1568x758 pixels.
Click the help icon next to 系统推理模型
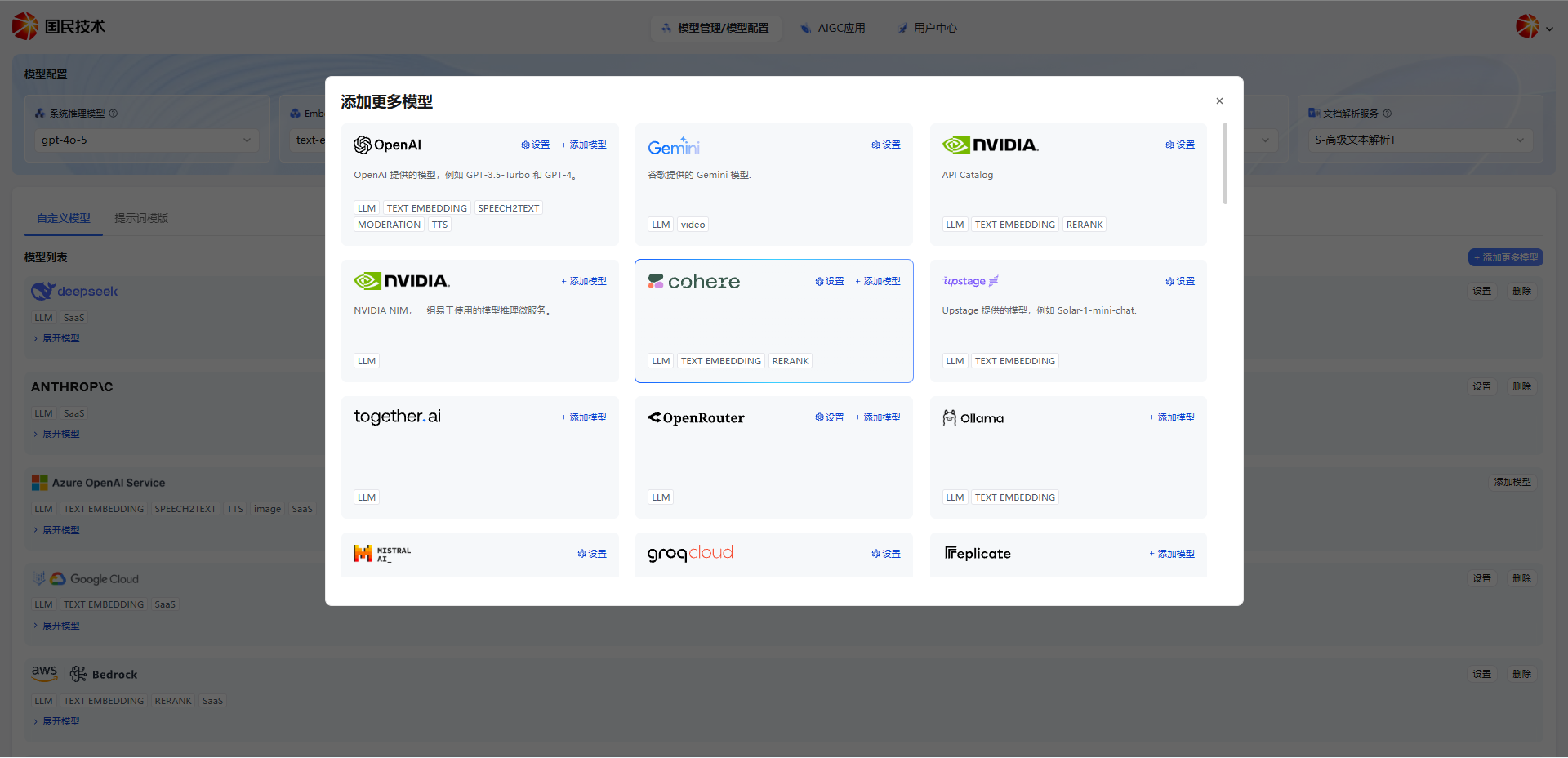pos(114,114)
